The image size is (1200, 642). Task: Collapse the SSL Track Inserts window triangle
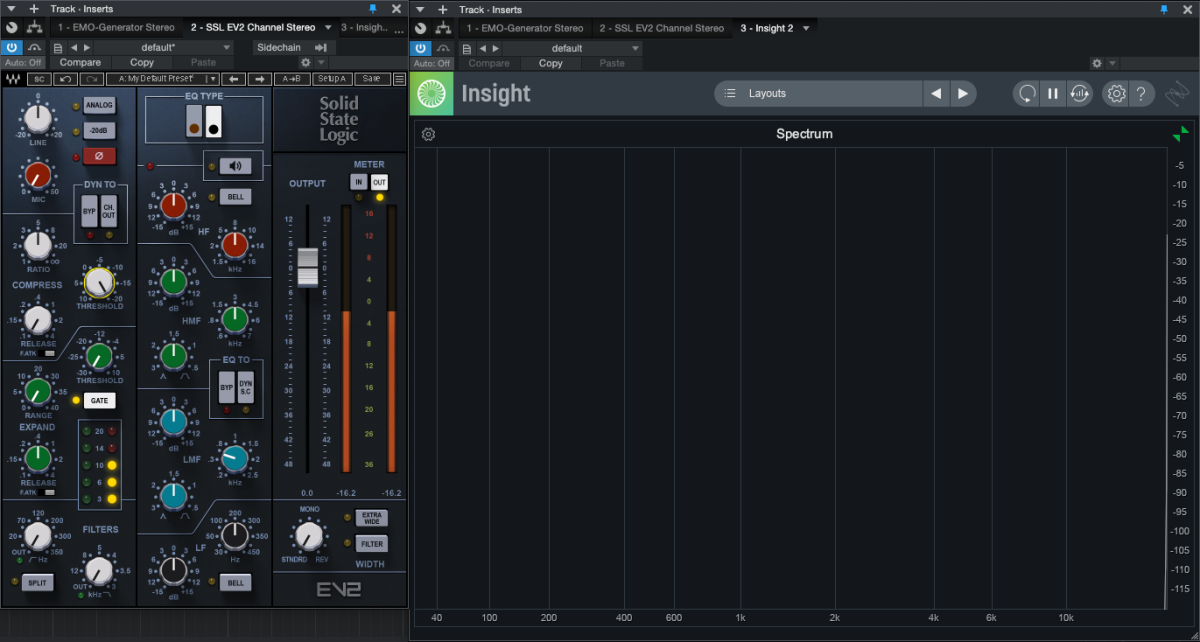(x=13, y=9)
